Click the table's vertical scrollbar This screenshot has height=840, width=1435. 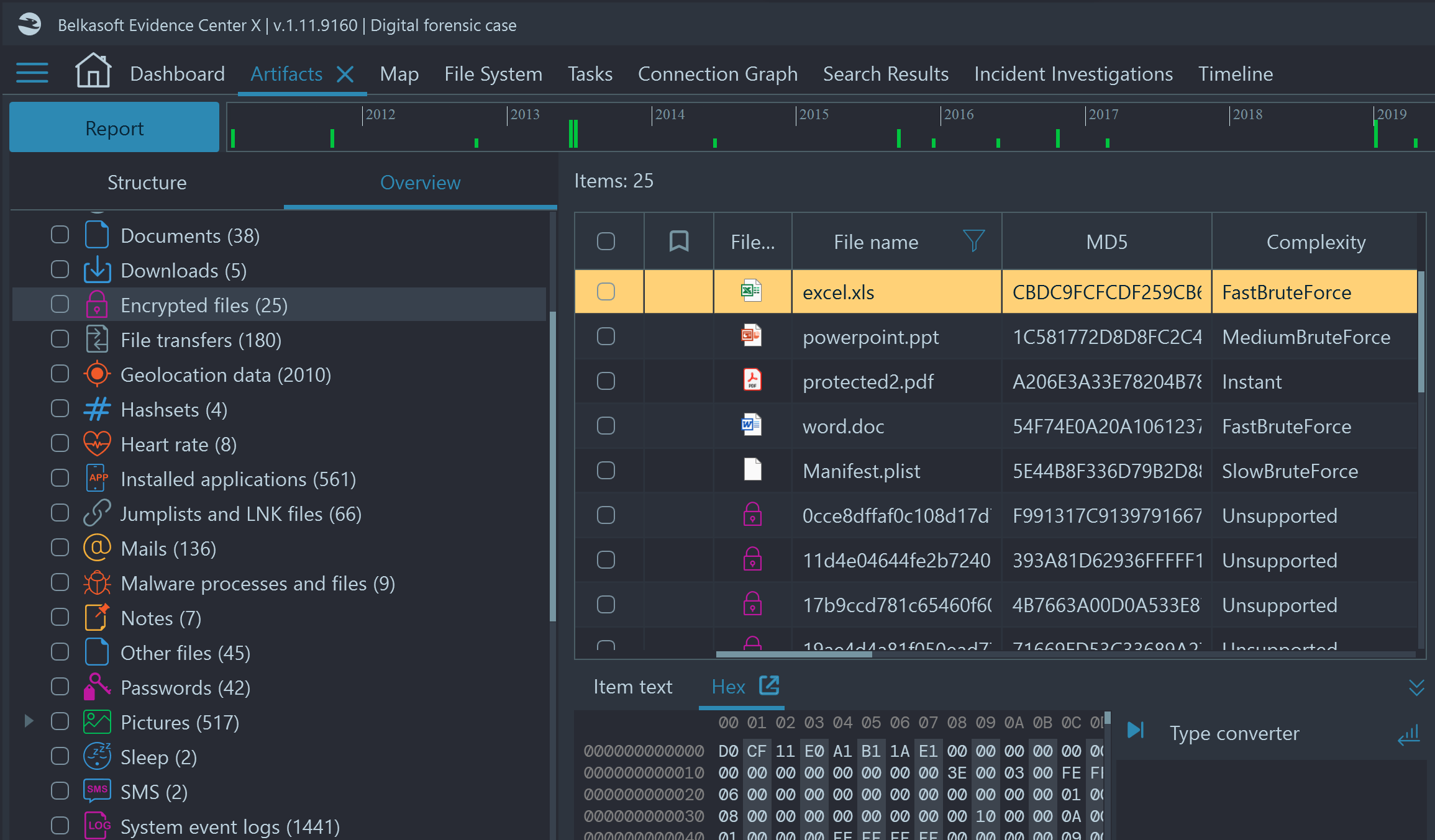tap(1421, 332)
